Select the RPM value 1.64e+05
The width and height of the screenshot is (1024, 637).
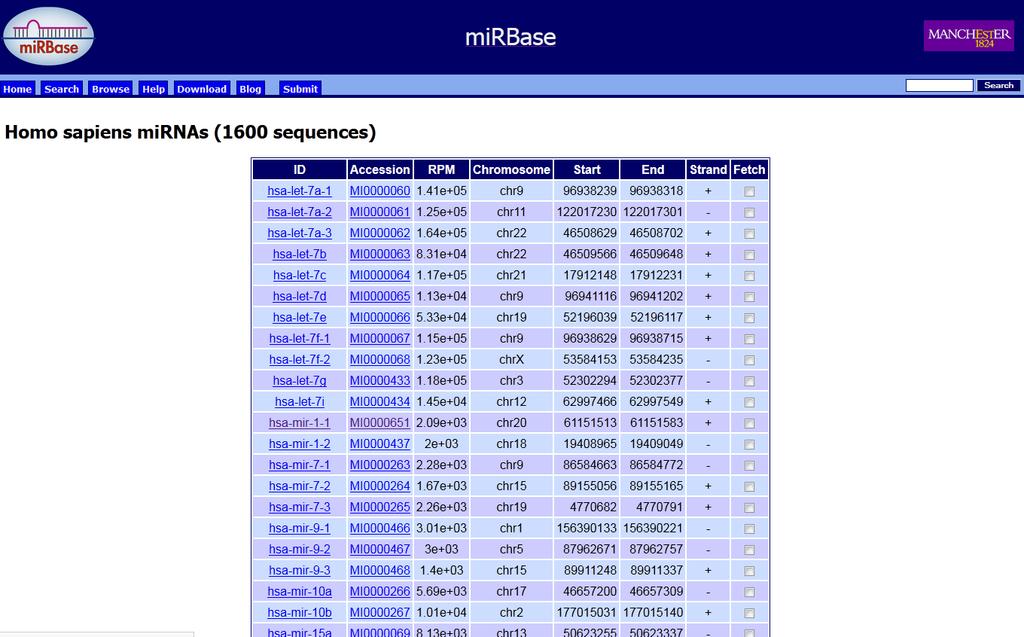pyautogui.click(x=441, y=233)
